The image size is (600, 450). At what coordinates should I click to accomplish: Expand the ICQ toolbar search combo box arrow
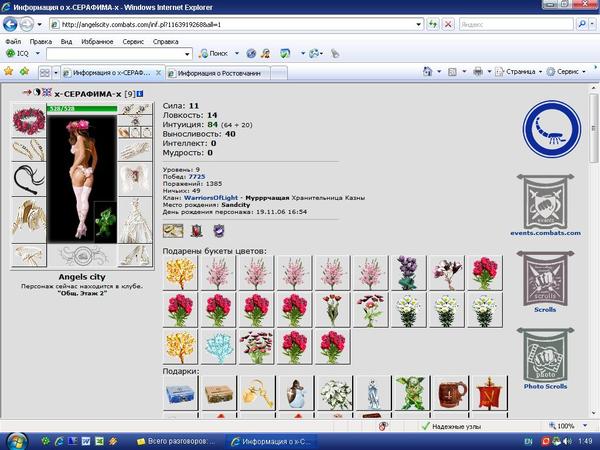click(187, 54)
